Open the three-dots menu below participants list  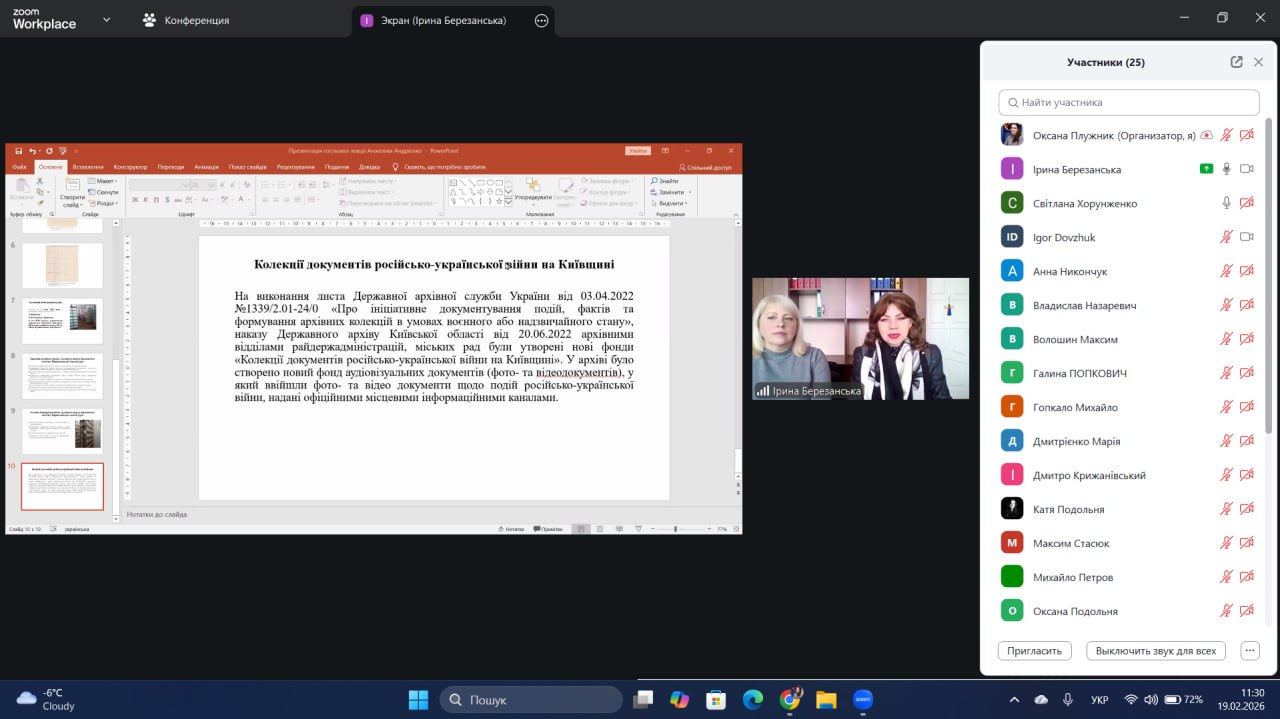tap(1249, 650)
